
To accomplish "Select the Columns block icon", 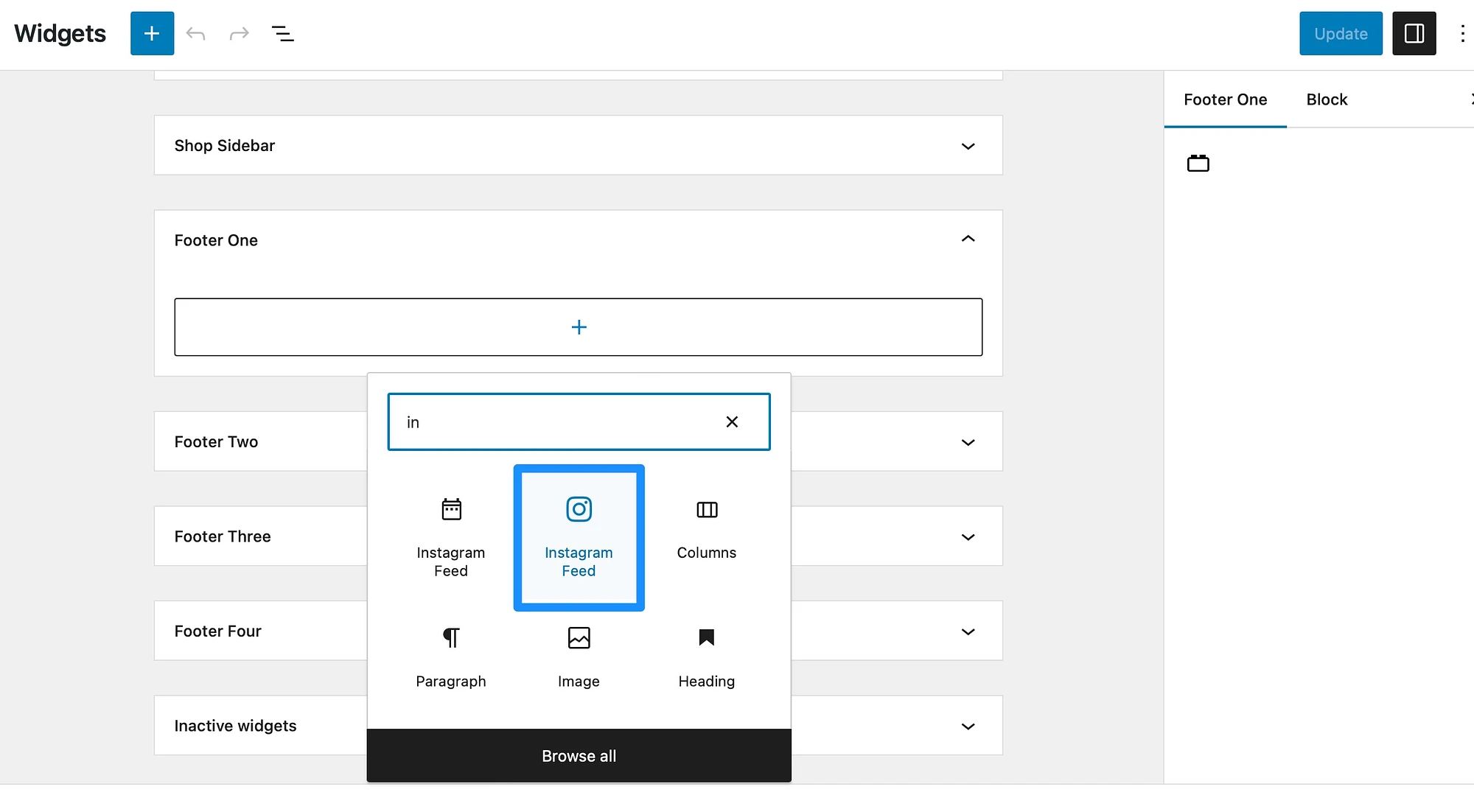I will [706, 509].
